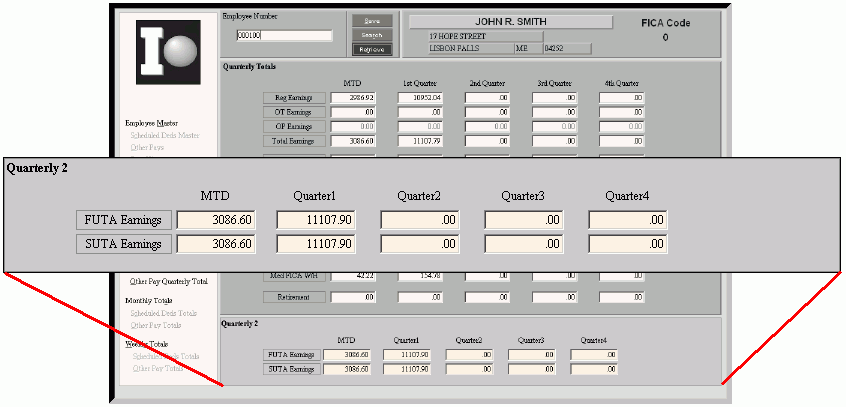Open Employee Master in sidebar
This screenshot has height=407, width=846.
152,123
